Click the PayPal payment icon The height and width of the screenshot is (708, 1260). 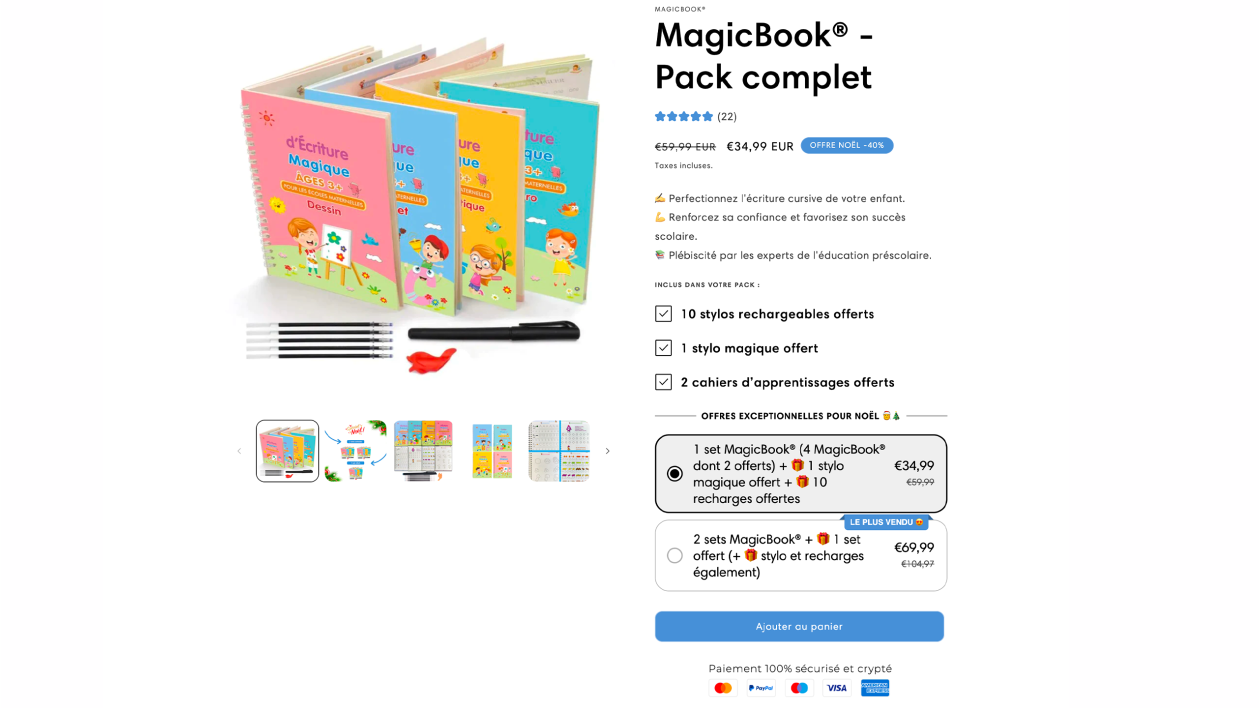click(x=761, y=688)
